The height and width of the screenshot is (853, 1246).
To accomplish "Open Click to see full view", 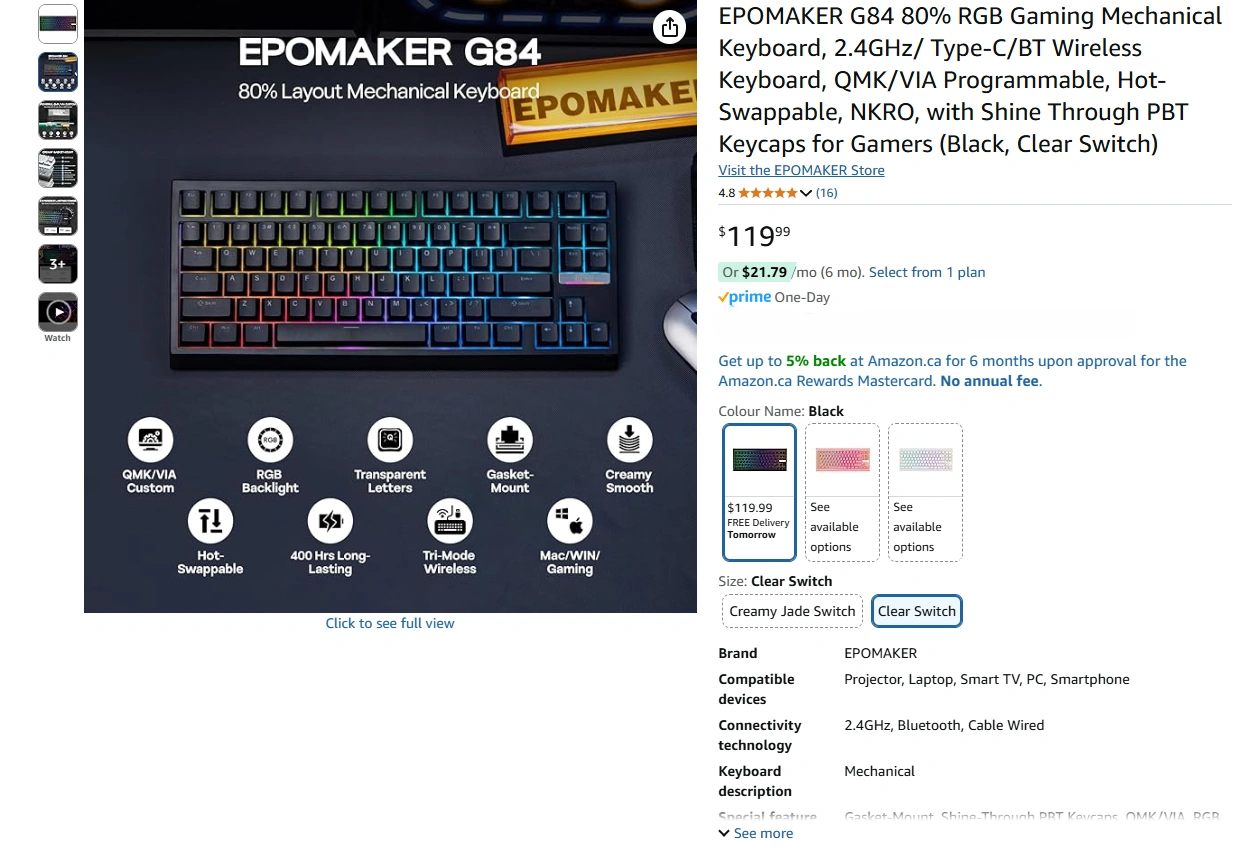I will [x=390, y=623].
